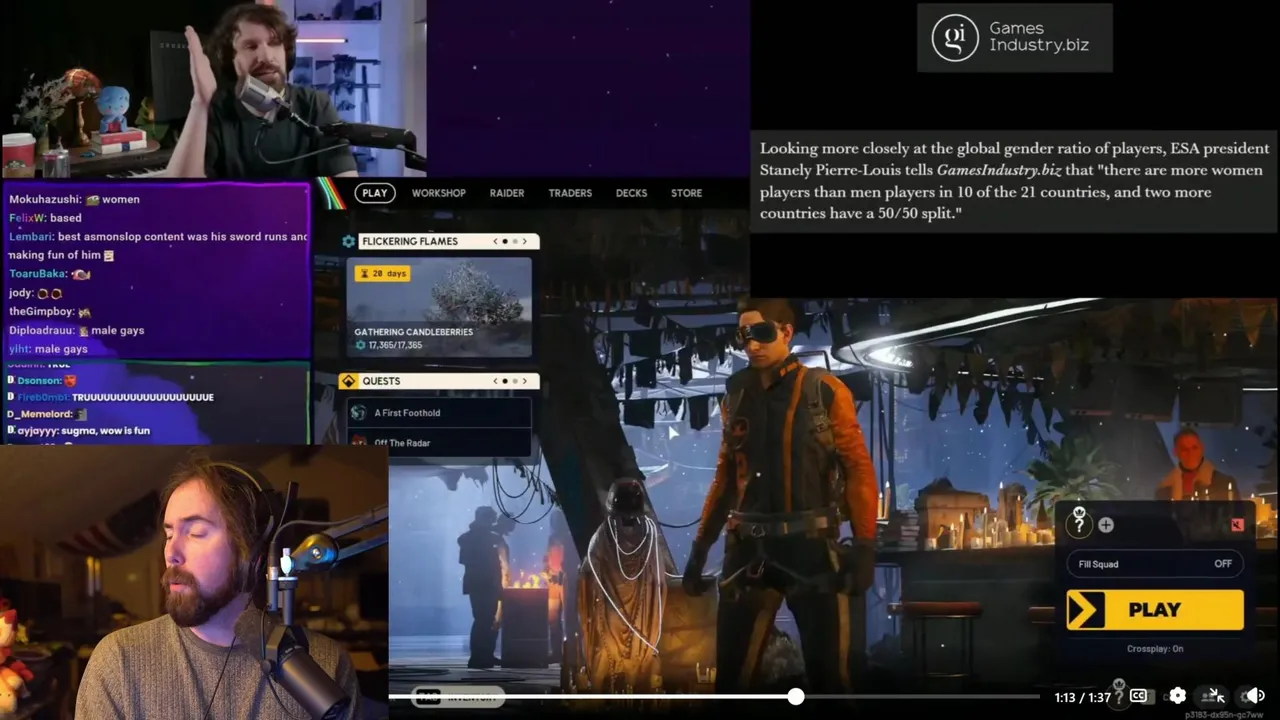1280x720 pixels.
Task: Click FelixW's chat username
Action: [x=26, y=218]
